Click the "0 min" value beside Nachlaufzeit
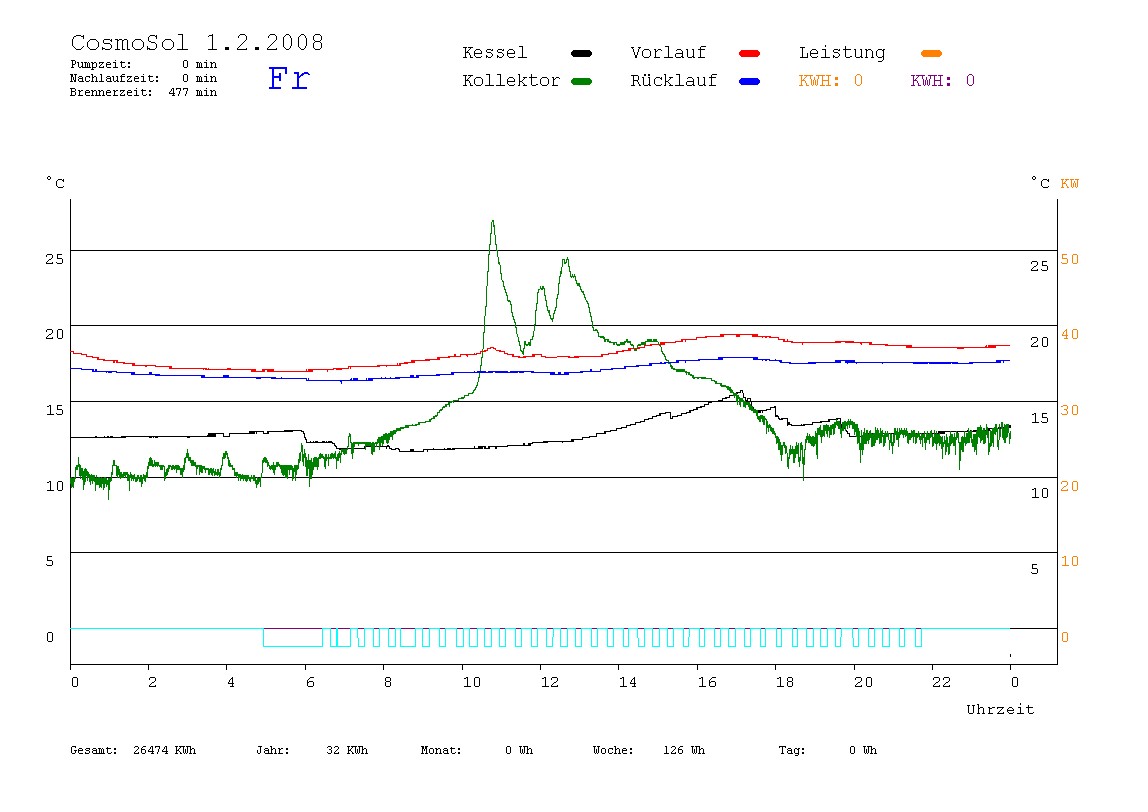The image size is (1148, 812). (199, 78)
